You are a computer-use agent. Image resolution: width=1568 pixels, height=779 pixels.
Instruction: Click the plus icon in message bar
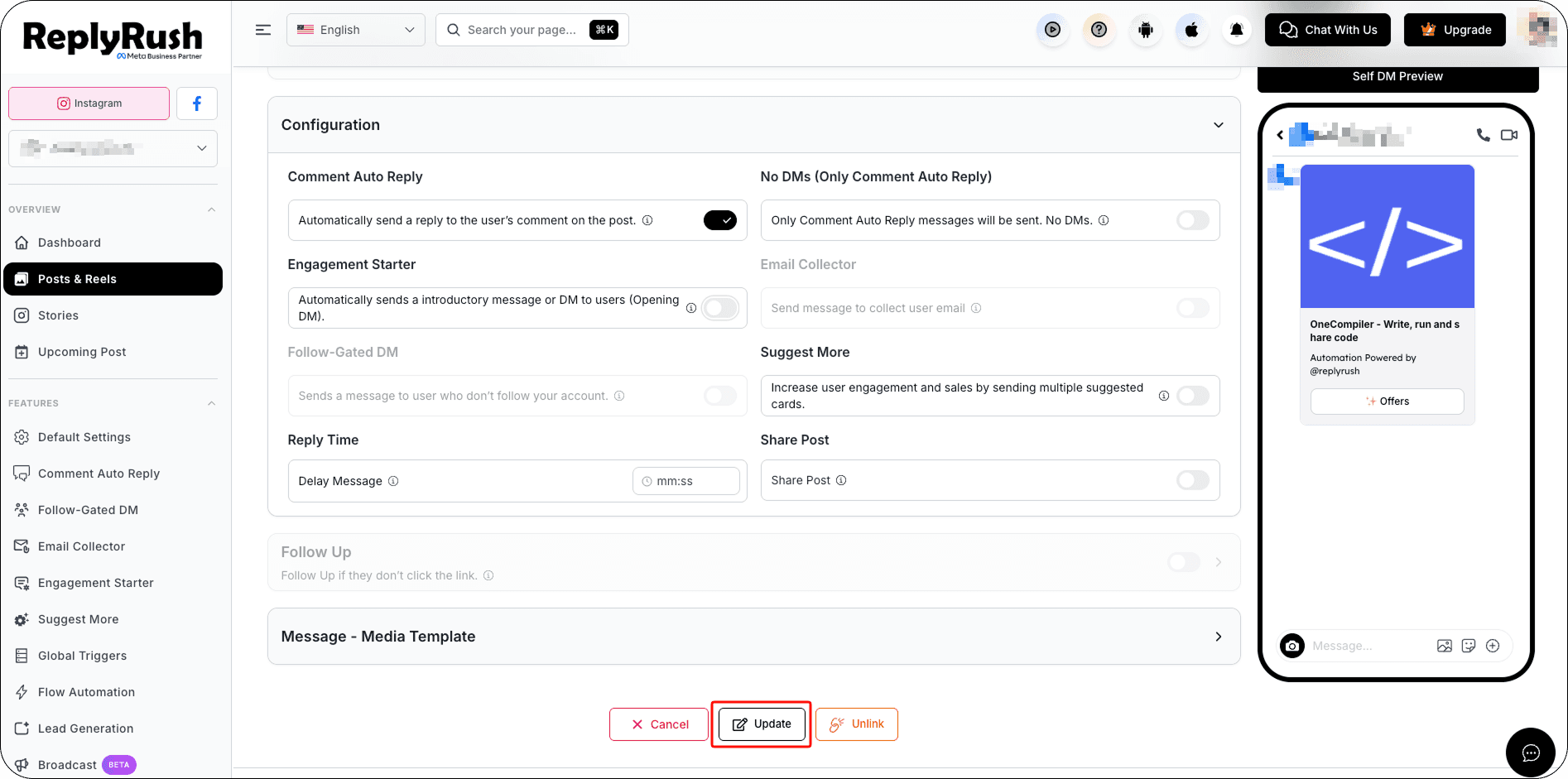pos(1493,646)
